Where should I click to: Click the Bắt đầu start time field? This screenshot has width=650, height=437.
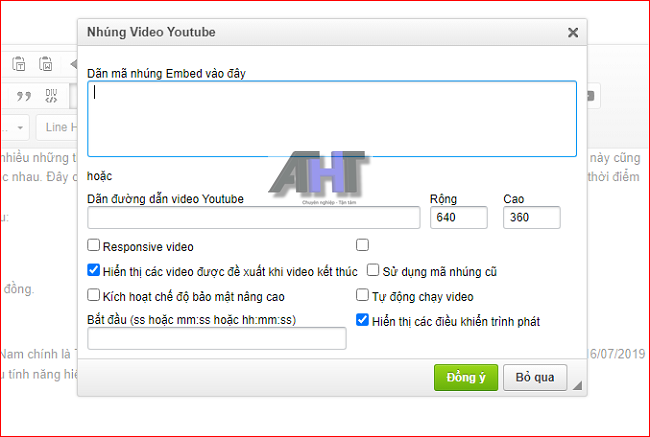click(217, 338)
